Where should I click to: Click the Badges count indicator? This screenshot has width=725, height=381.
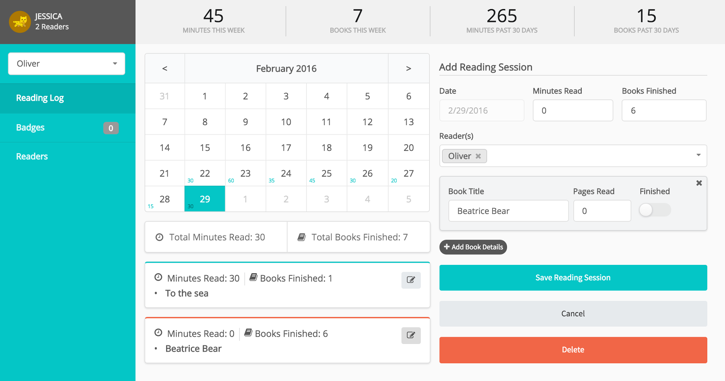click(111, 128)
